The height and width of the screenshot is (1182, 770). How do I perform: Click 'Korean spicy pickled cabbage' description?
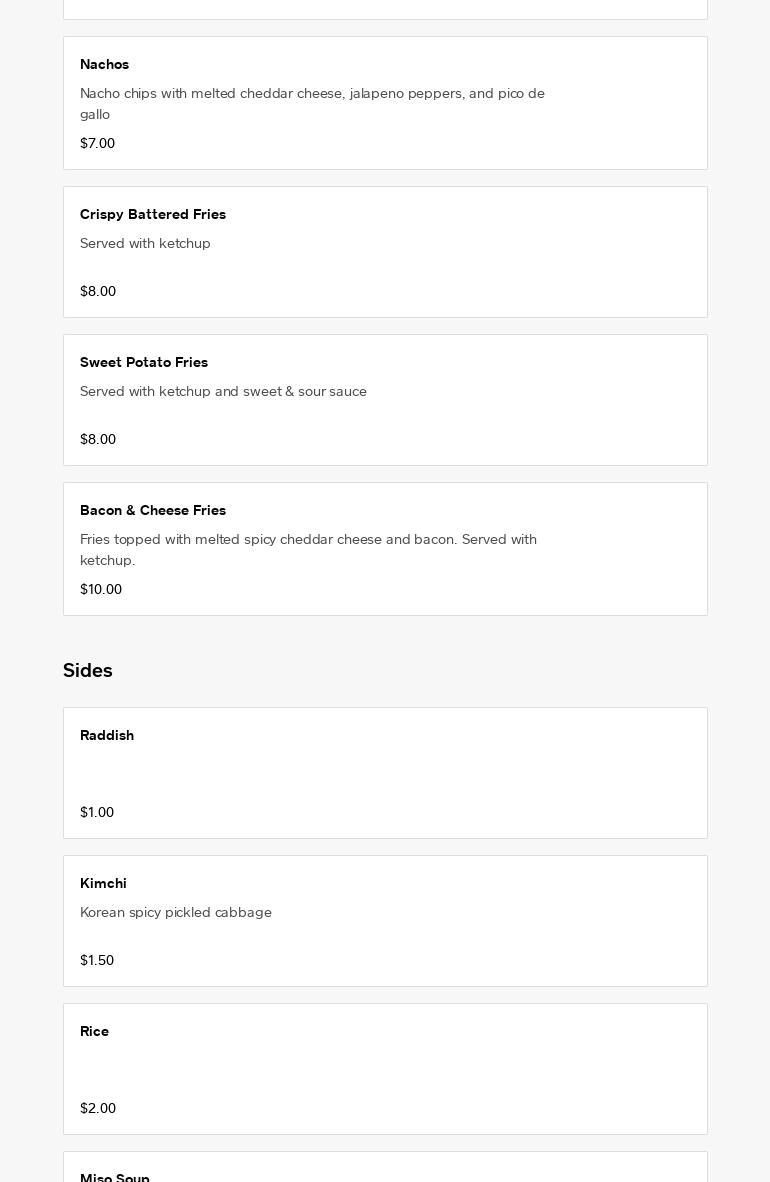(176, 912)
